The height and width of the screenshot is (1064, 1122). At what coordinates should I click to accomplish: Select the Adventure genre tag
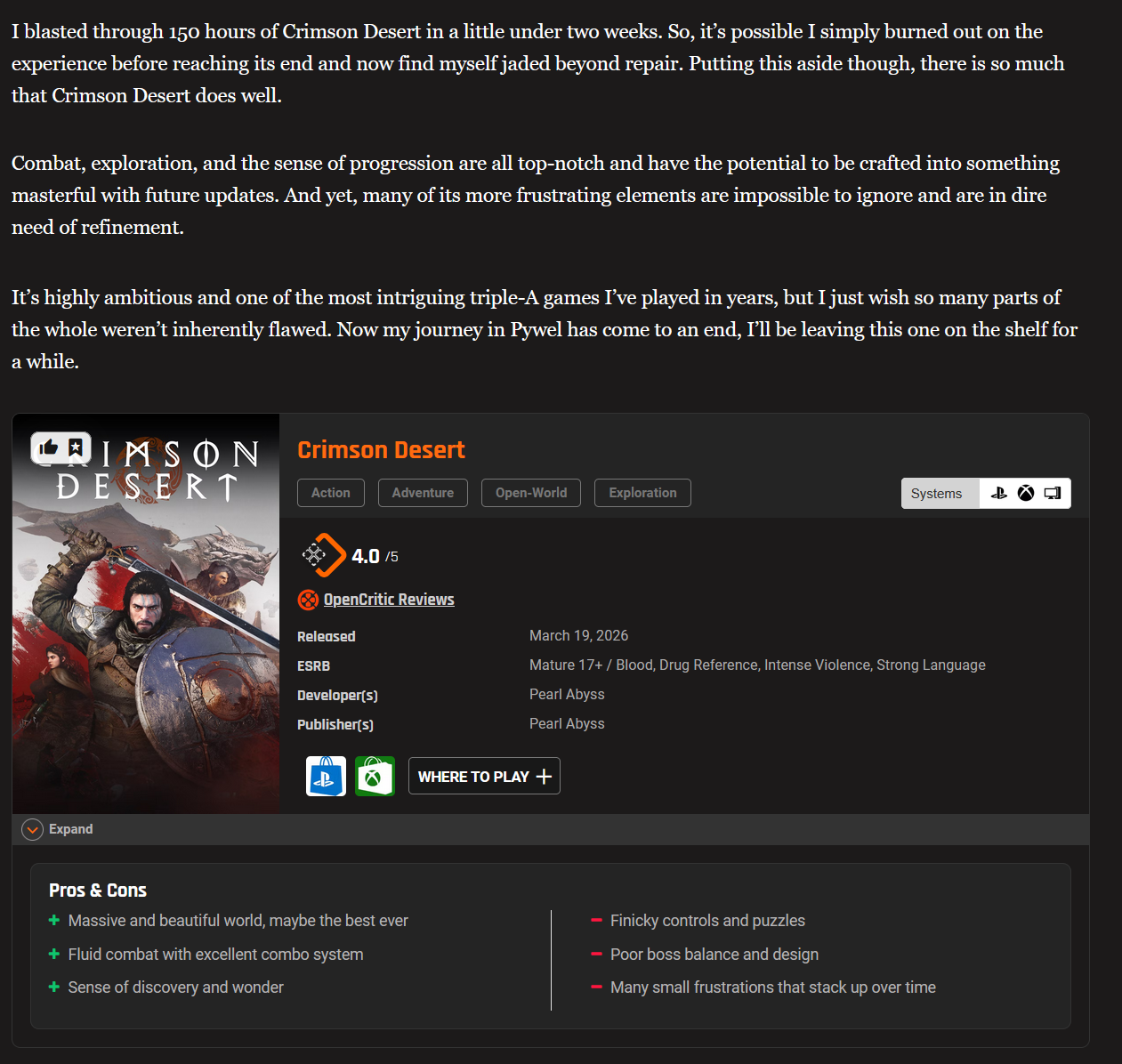[423, 493]
